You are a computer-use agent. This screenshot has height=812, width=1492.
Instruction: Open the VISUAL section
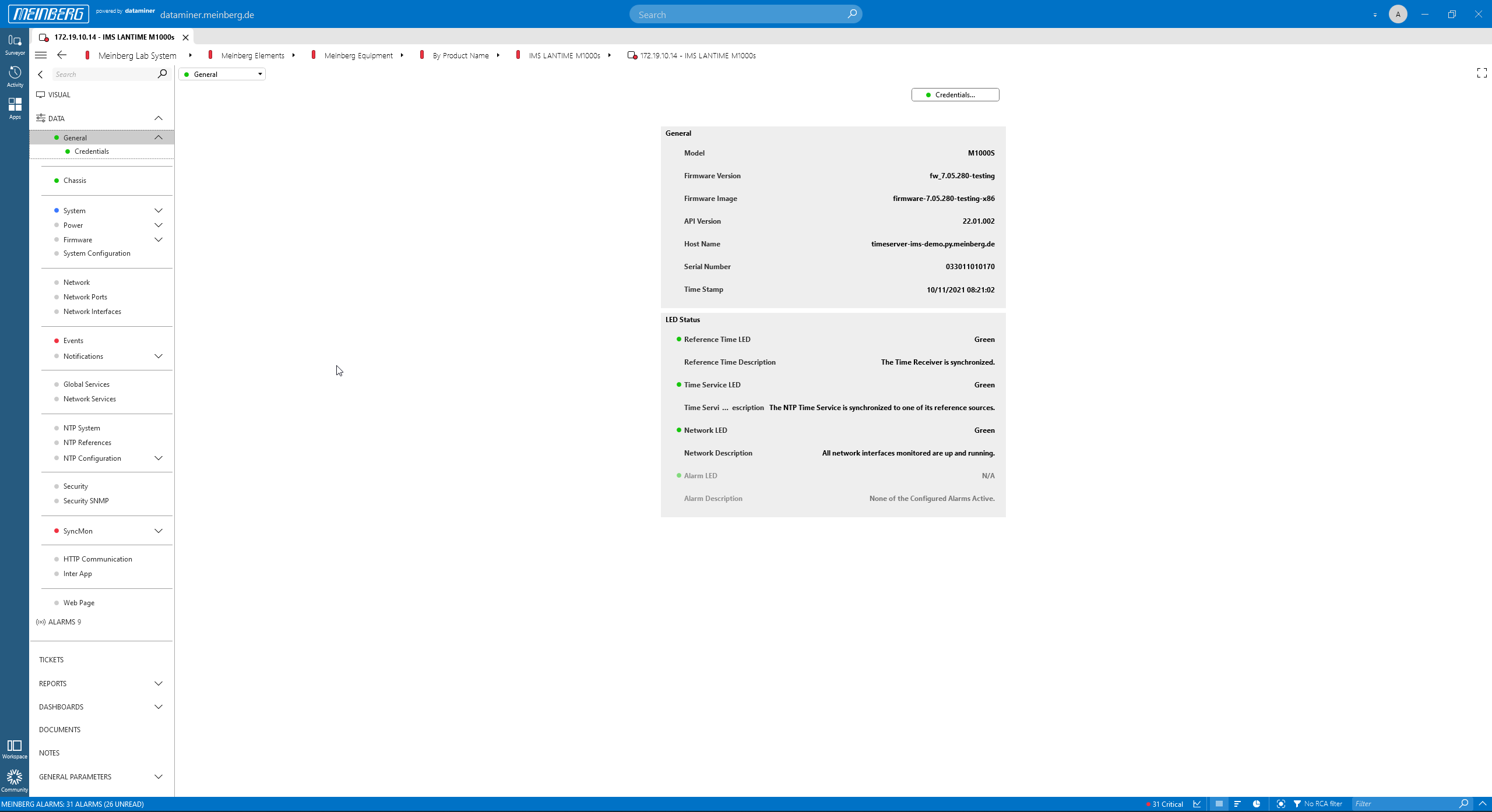59,95
